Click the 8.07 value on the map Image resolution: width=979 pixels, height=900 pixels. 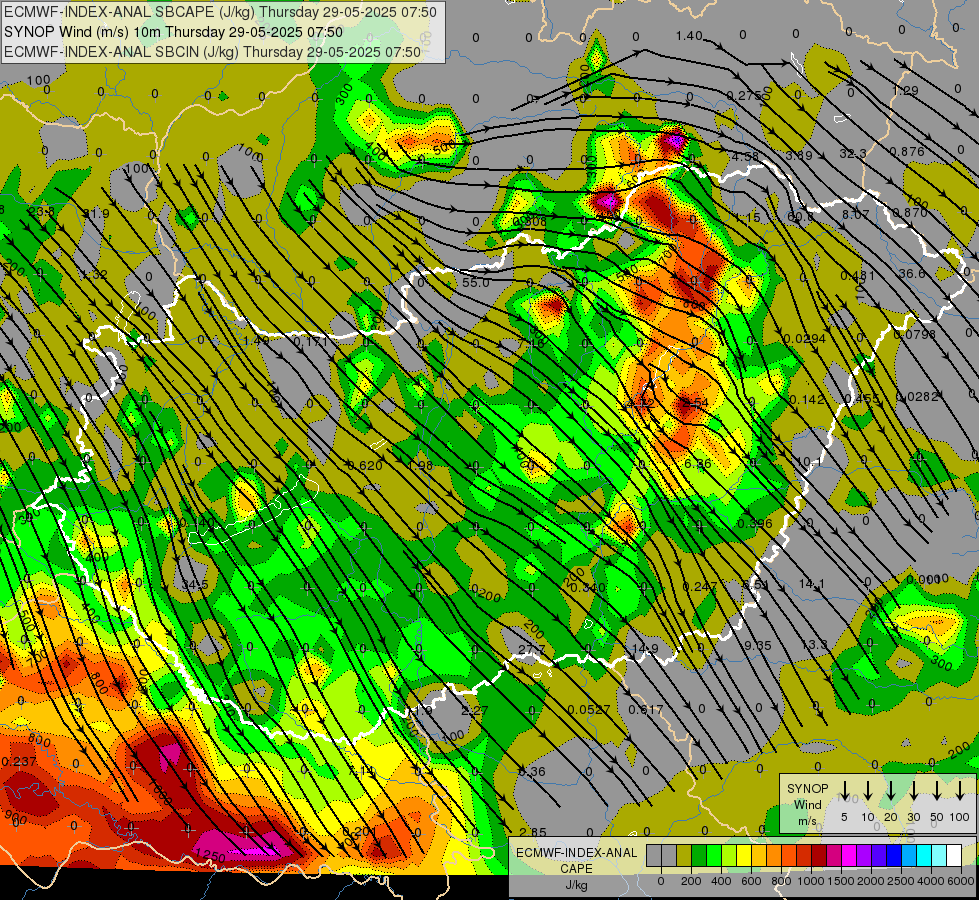pyautogui.click(x=855, y=214)
